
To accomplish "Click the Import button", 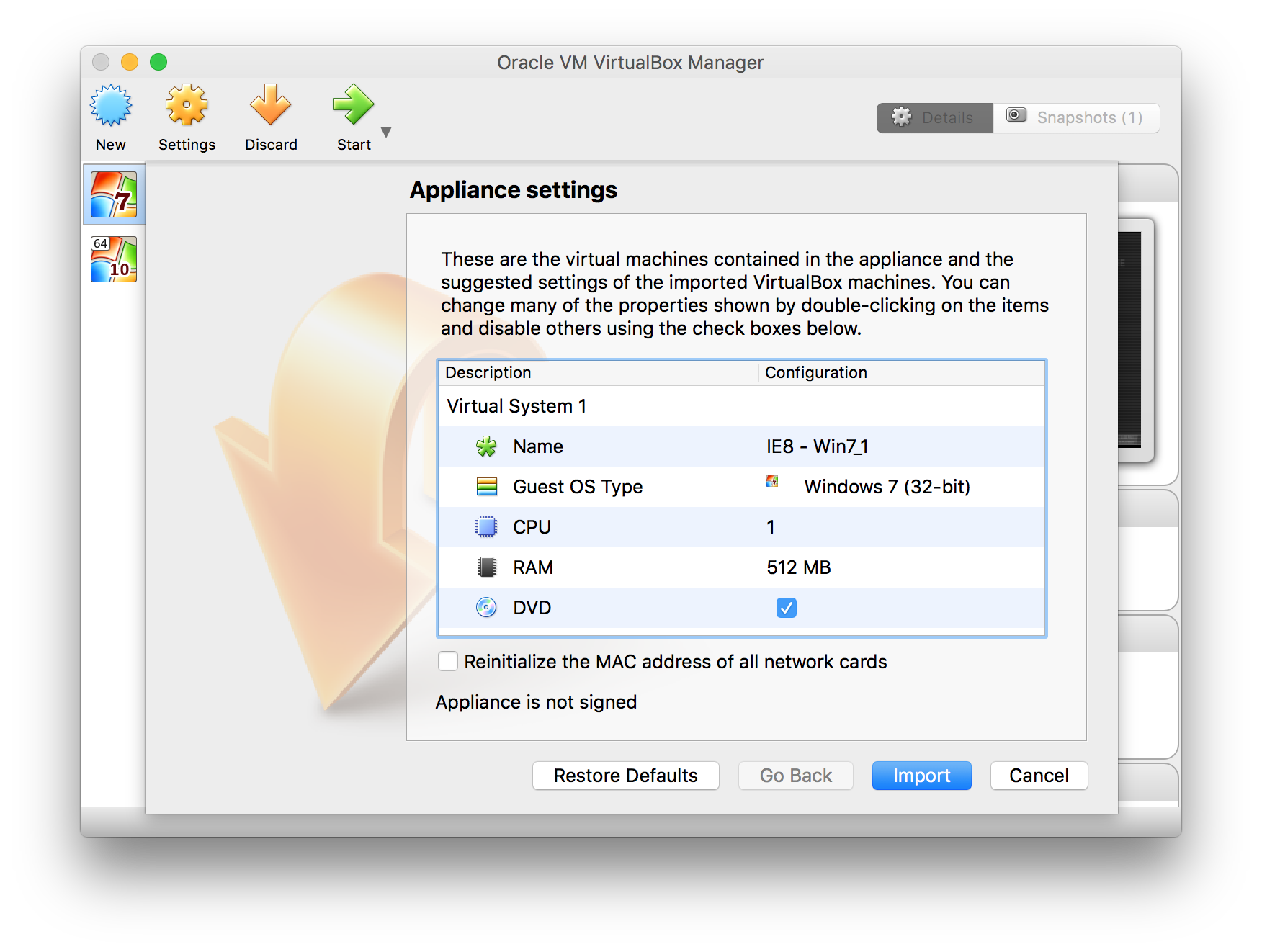I will 921,776.
